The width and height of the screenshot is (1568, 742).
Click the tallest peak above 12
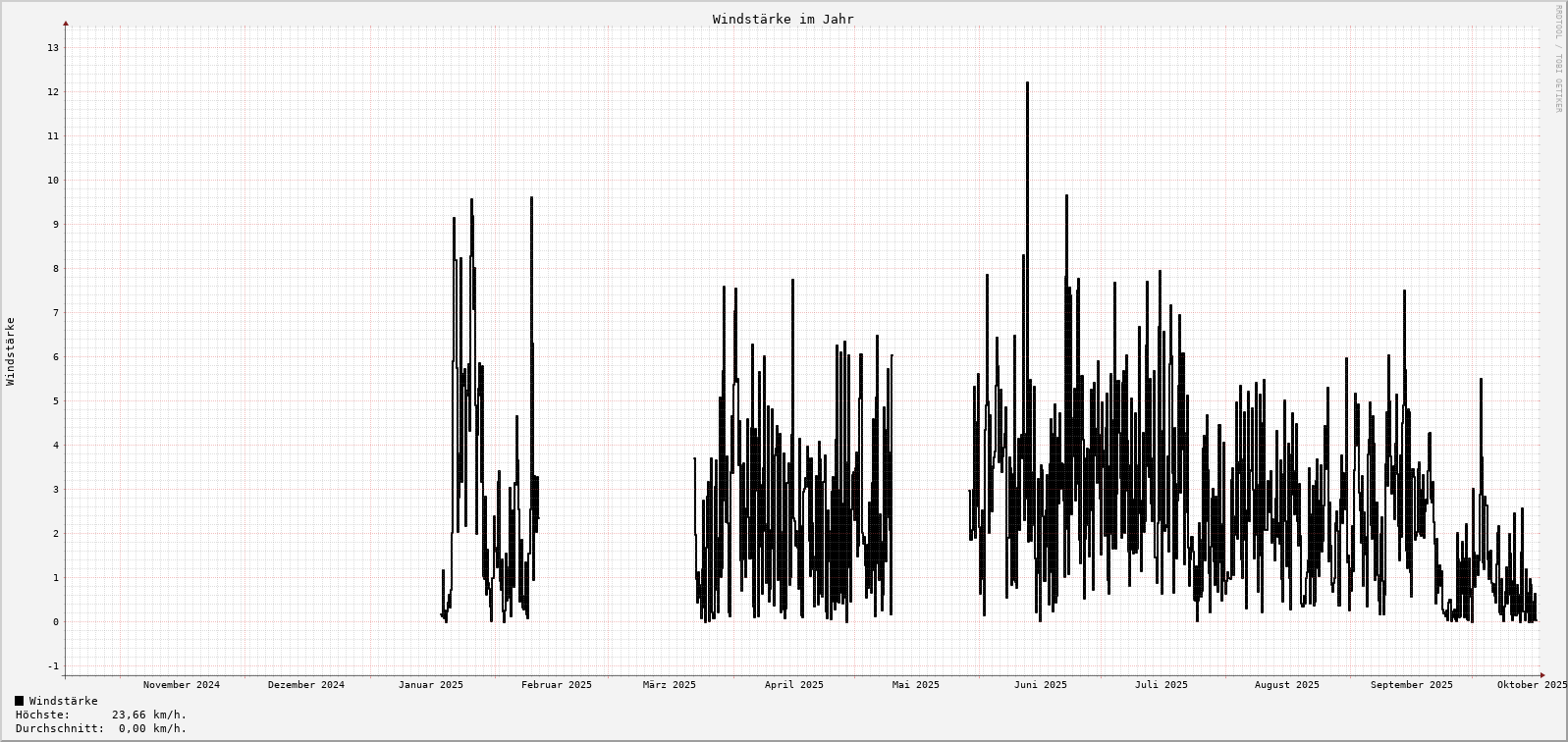click(1027, 84)
